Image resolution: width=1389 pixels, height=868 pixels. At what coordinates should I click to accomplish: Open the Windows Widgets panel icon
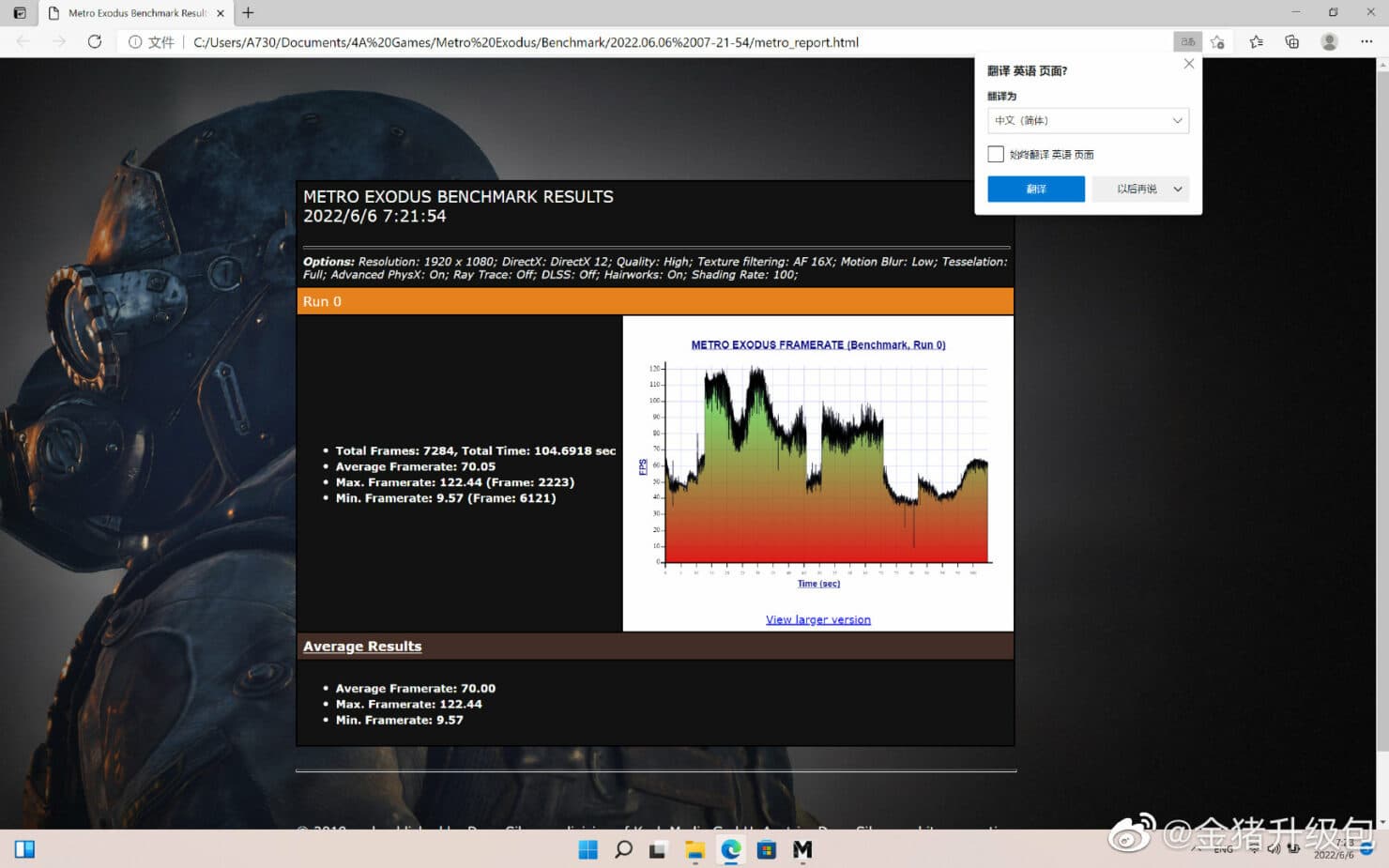pos(24,849)
